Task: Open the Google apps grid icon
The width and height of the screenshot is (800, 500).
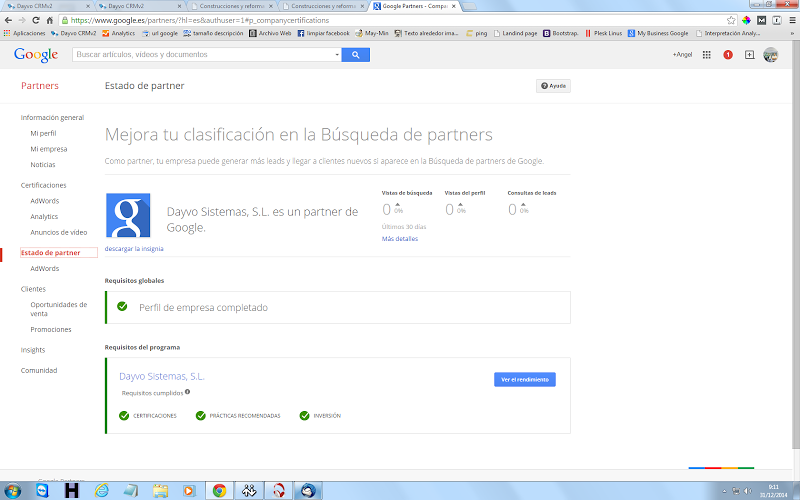Action: coord(707,55)
